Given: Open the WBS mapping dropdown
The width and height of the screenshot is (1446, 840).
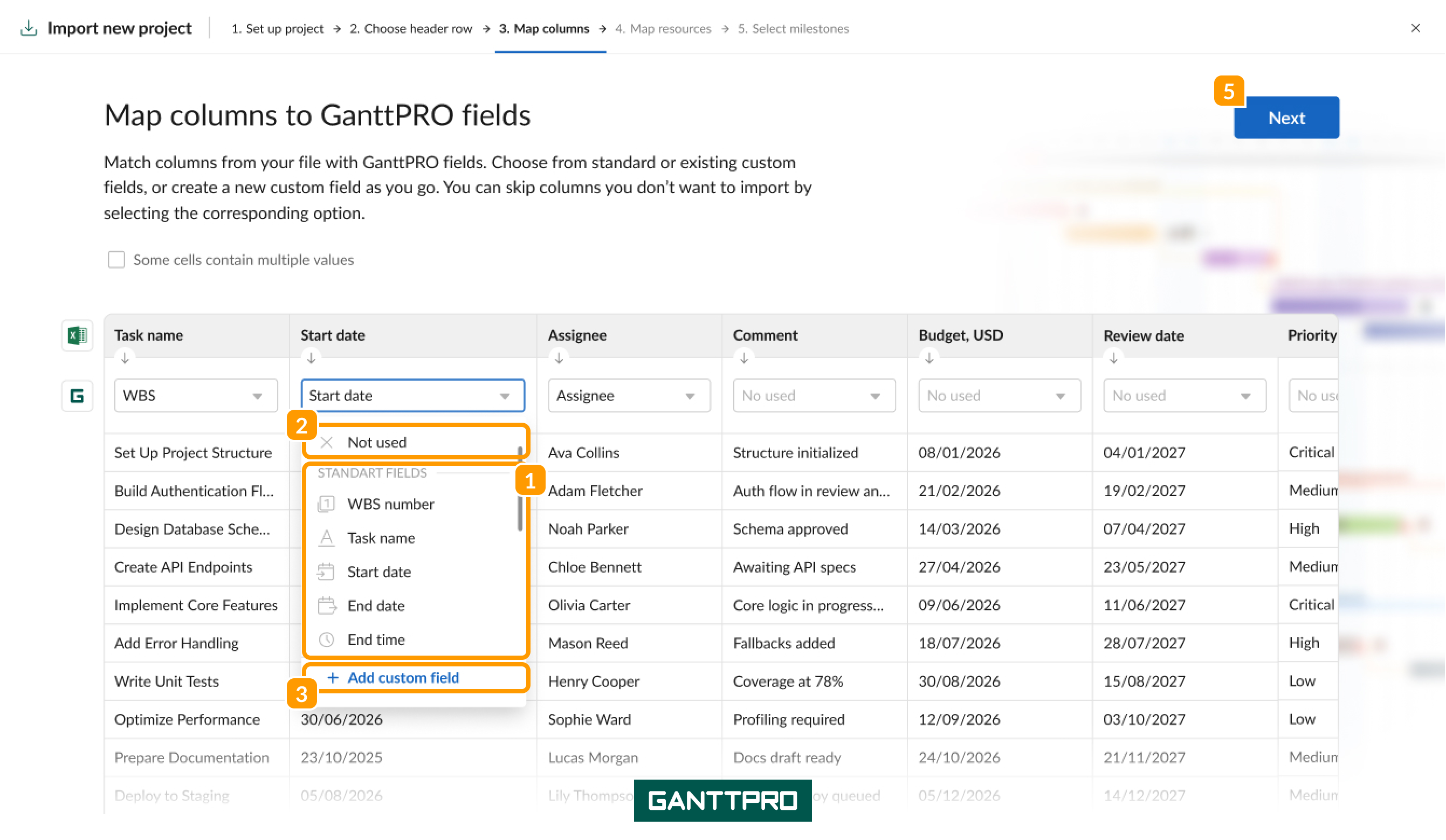Looking at the screenshot, I should (x=196, y=396).
